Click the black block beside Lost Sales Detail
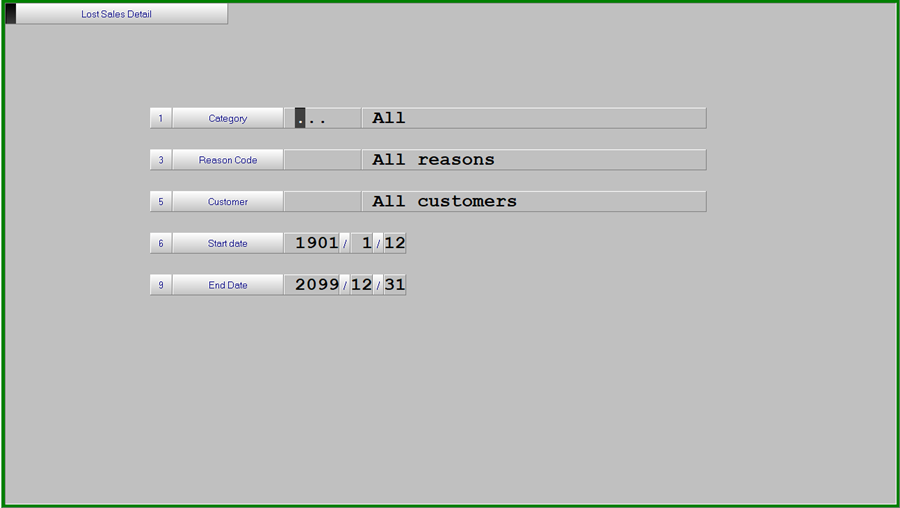This screenshot has height=508, width=900. coord(11,14)
